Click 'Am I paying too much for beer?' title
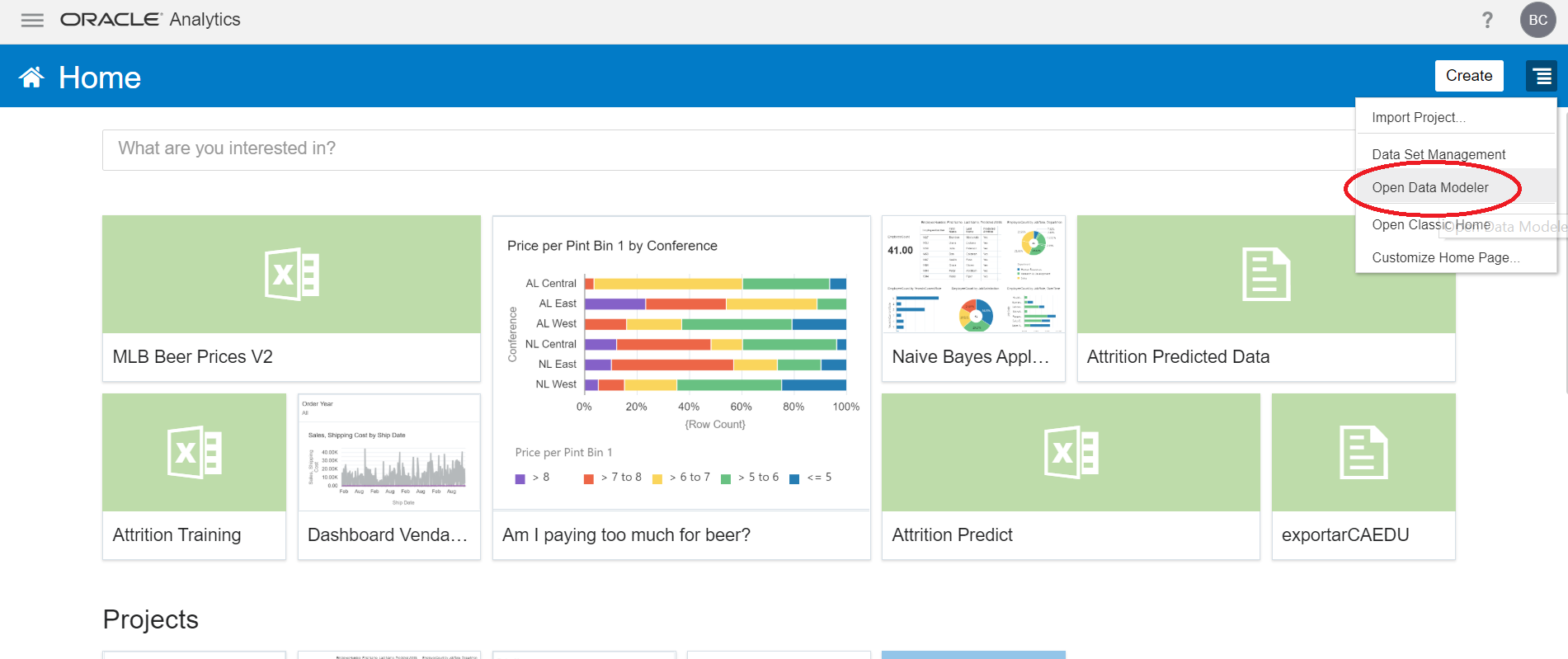Image resolution: width=1568 pixels, height=659 pixels. [x=626, y=535]
